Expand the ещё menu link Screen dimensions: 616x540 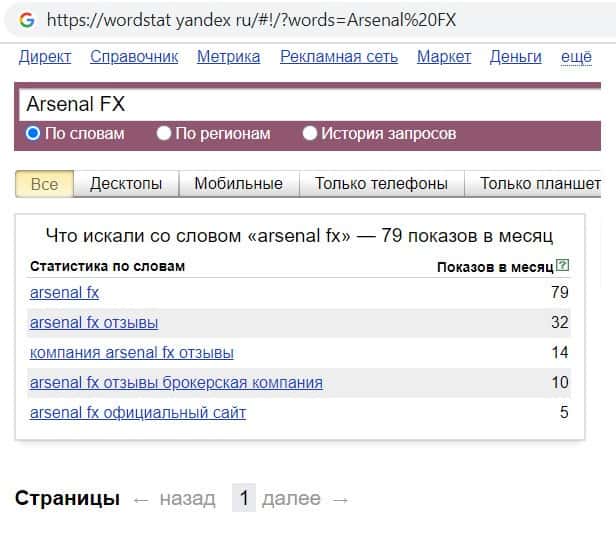(x=576, y=57)
